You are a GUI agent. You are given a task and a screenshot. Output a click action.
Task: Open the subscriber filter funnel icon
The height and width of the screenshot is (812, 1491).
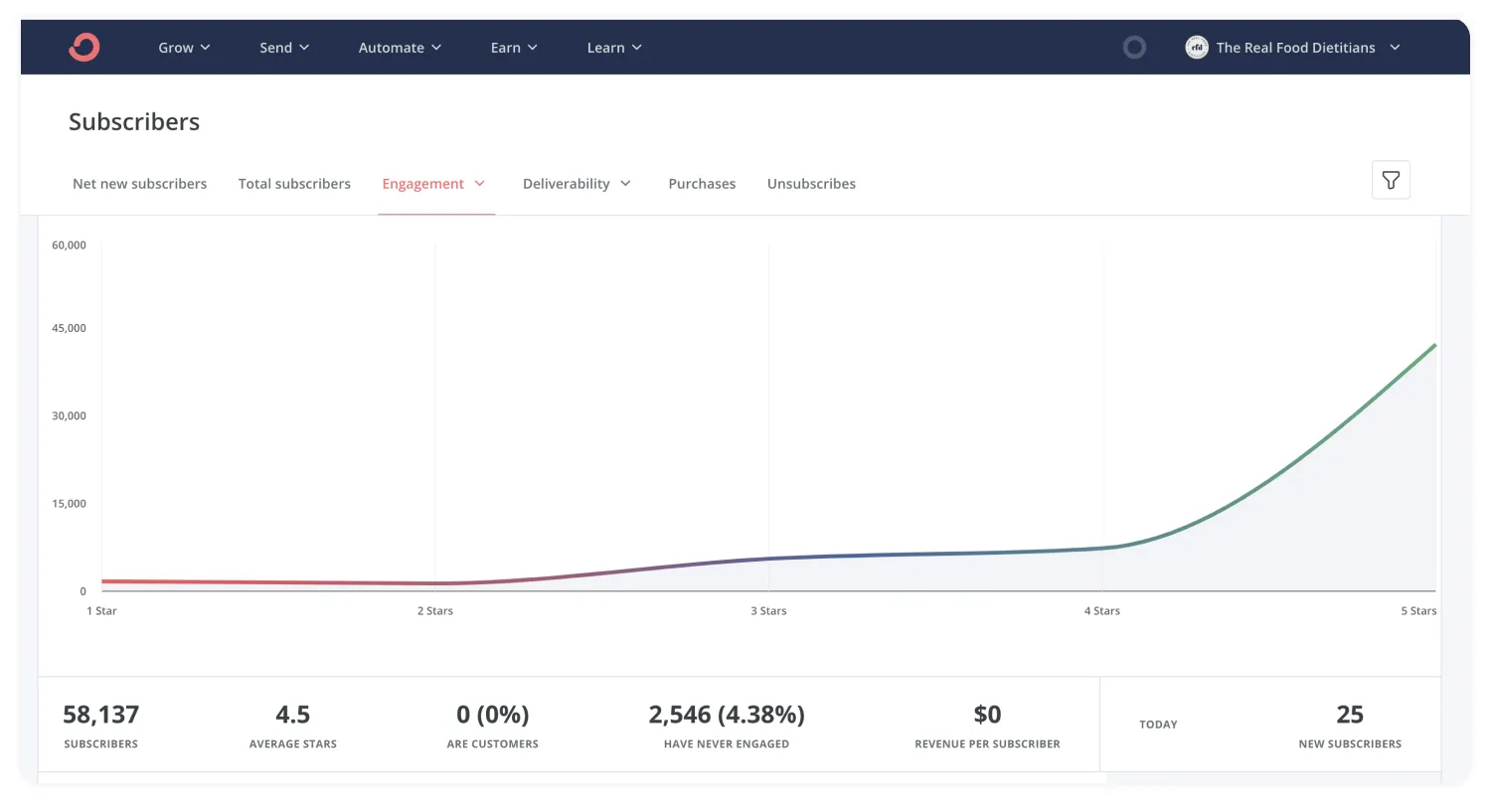(x=1391, y=180)
